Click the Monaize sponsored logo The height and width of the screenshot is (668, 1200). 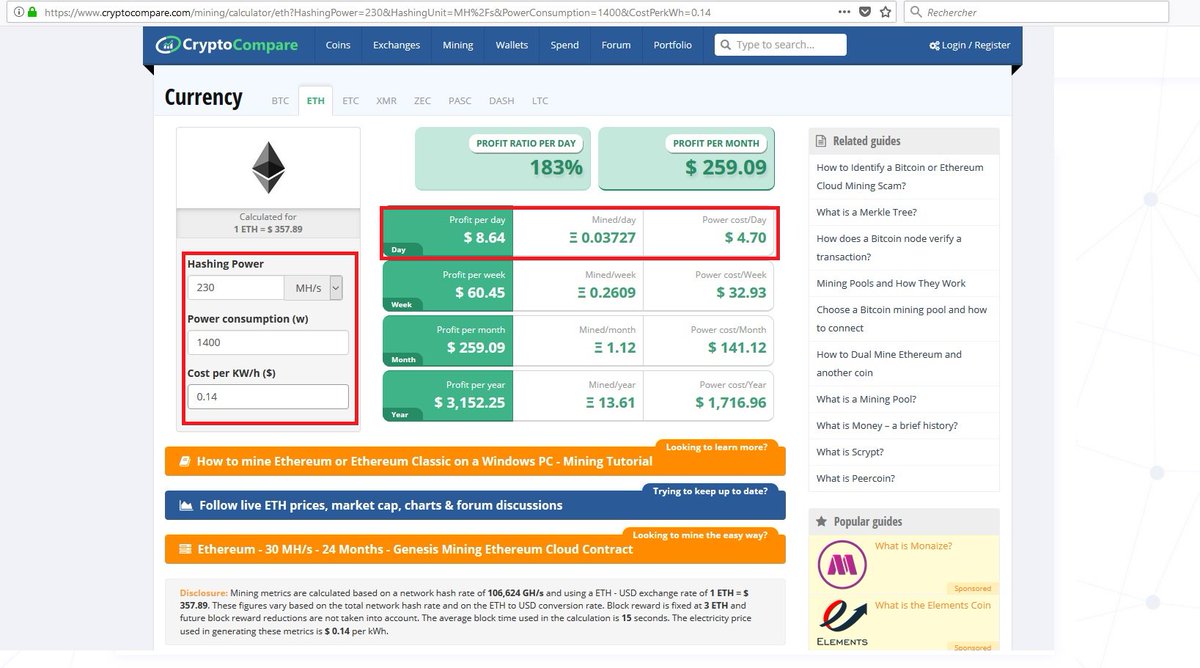[x=841, y=564]
